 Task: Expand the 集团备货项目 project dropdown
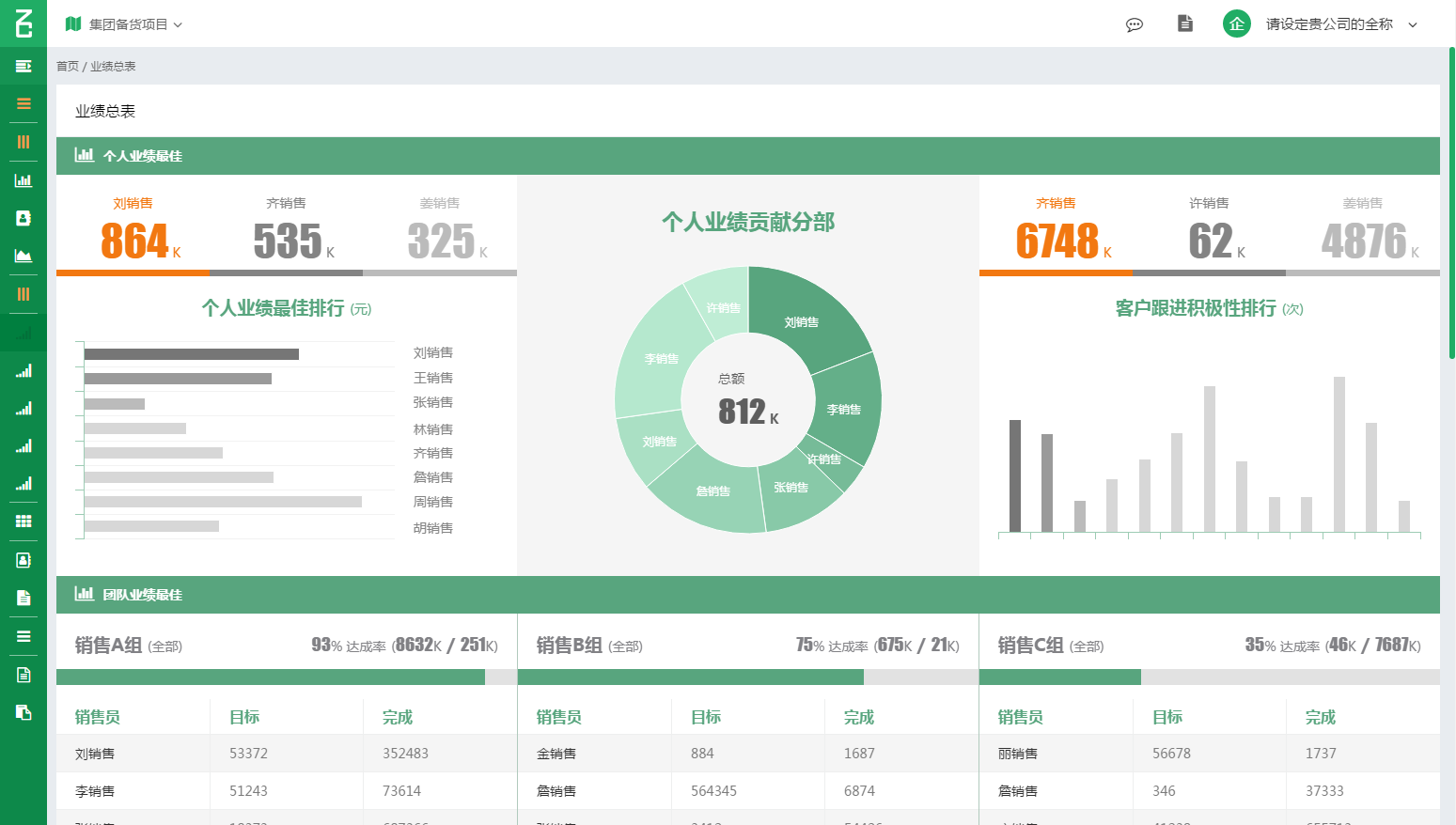click(x=123, y=24)
